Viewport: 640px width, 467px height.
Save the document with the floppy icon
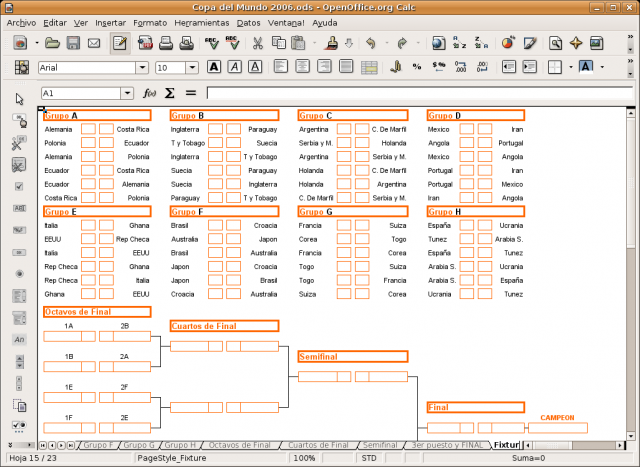point(73,43)
